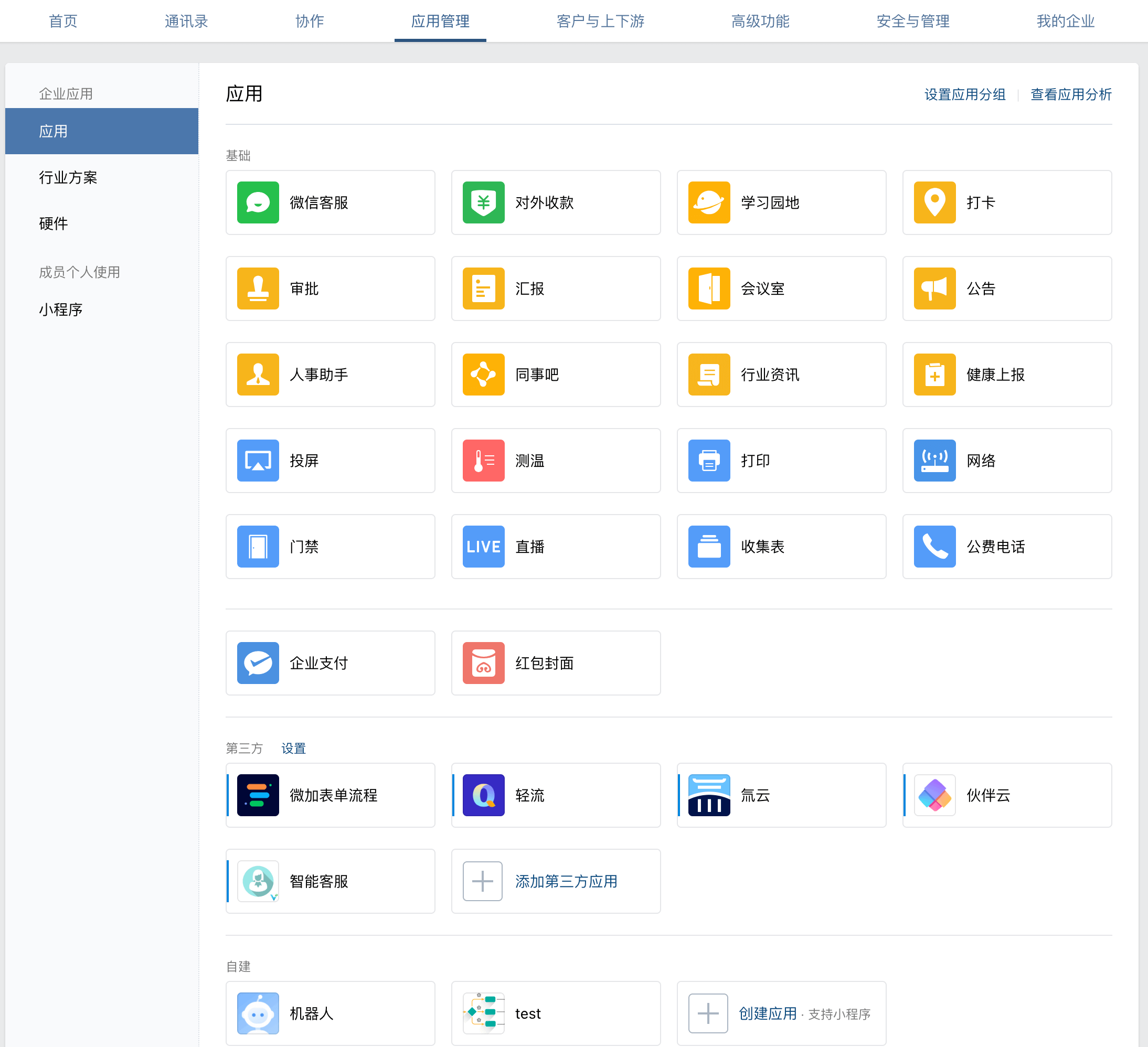1148x1047 pixels.
Task: Open the 安全与管理 top tab
Action: [913, 21]
